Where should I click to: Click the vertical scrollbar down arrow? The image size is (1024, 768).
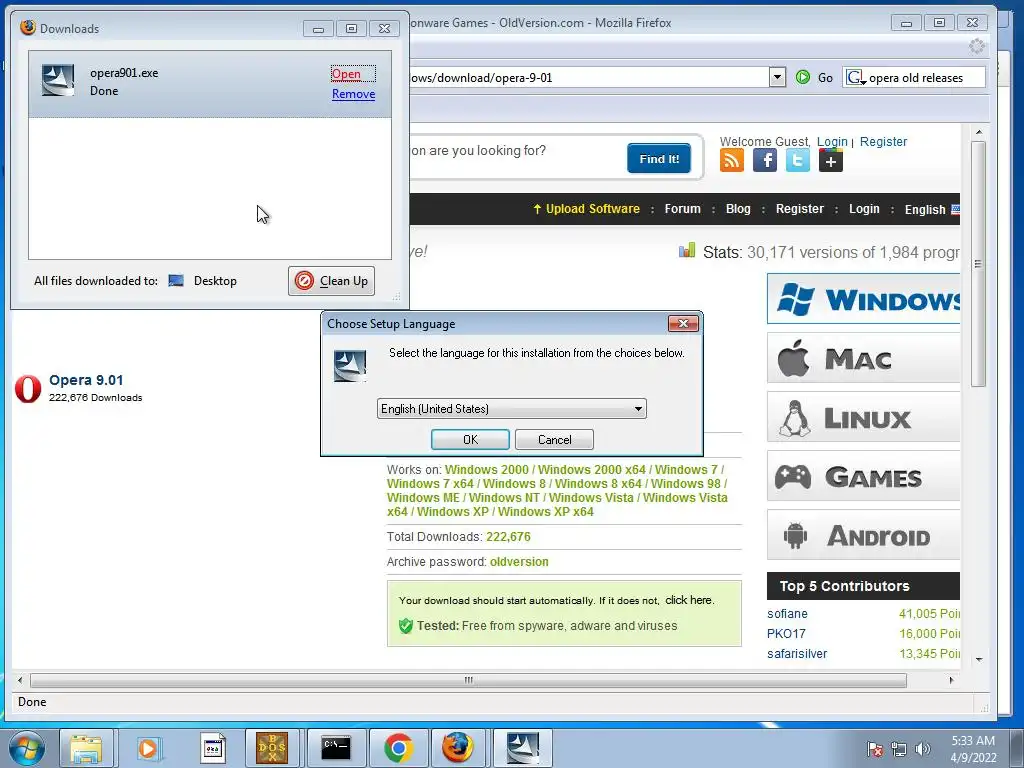point(978,660)
